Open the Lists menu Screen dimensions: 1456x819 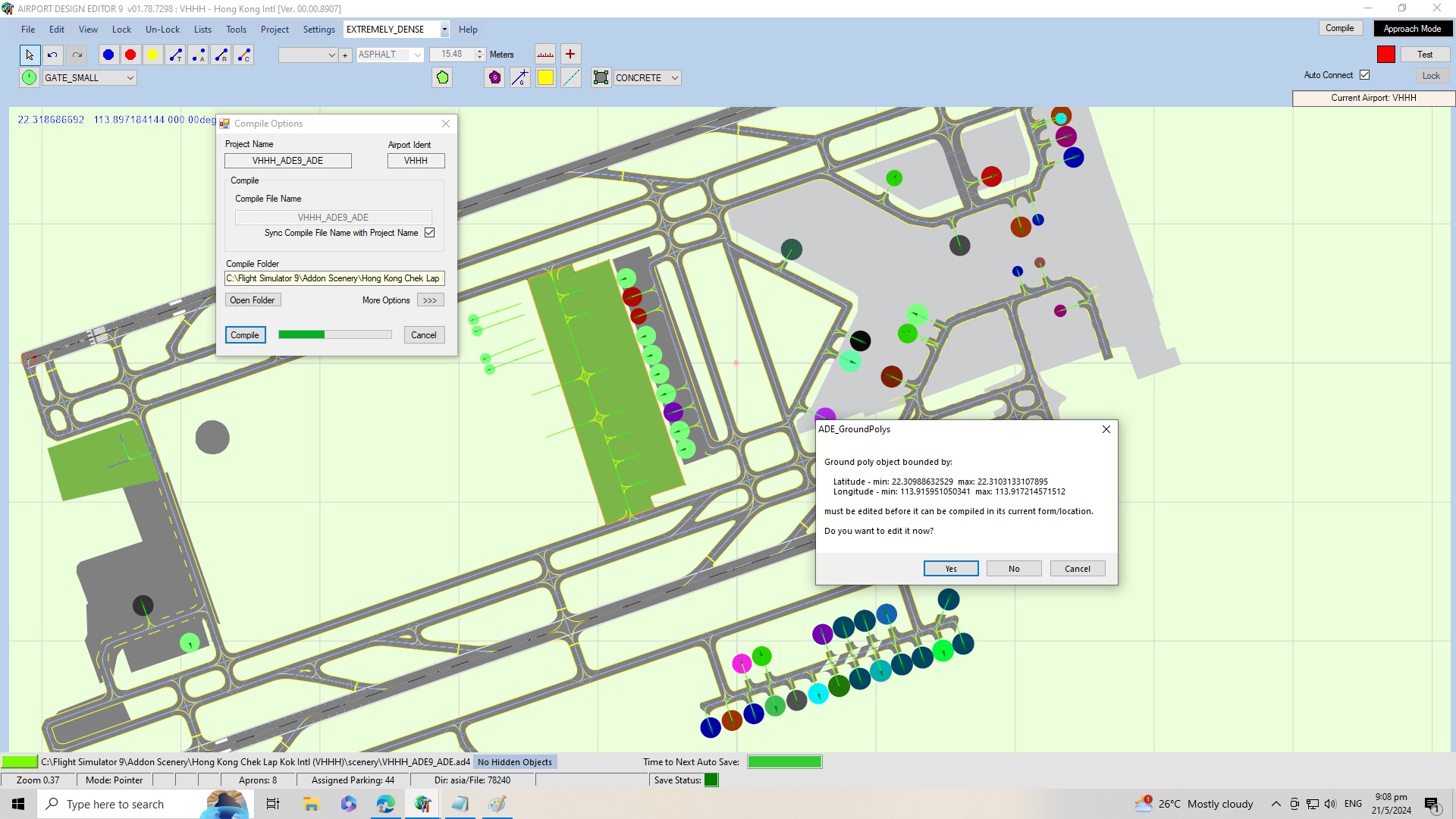click(202, 30)
